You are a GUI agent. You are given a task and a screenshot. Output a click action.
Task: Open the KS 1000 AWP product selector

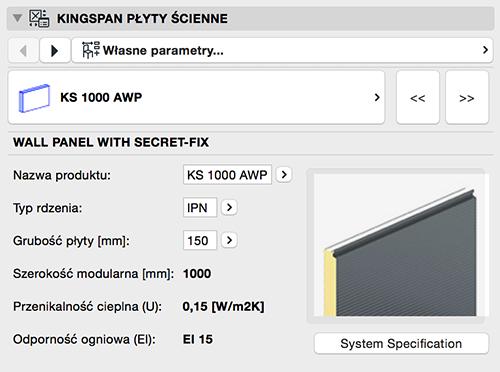pos(196,97)
